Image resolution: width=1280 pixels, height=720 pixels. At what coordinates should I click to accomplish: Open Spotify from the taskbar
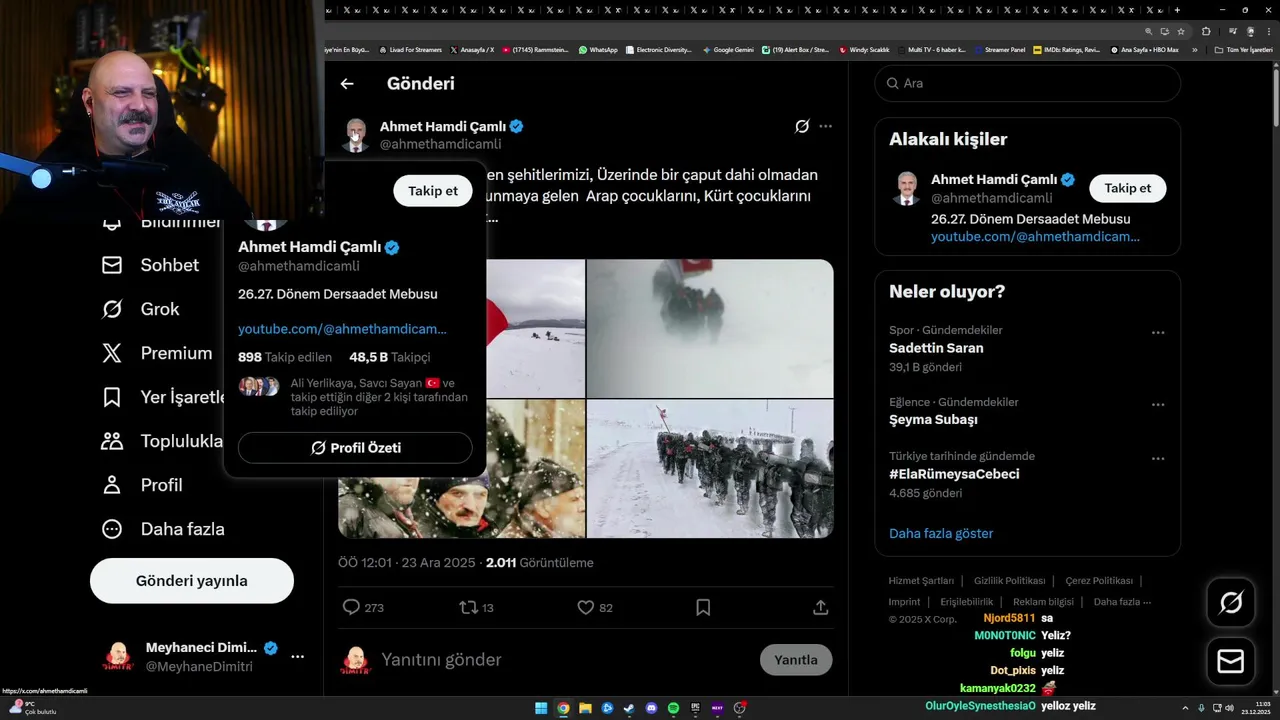pos(673,708)
